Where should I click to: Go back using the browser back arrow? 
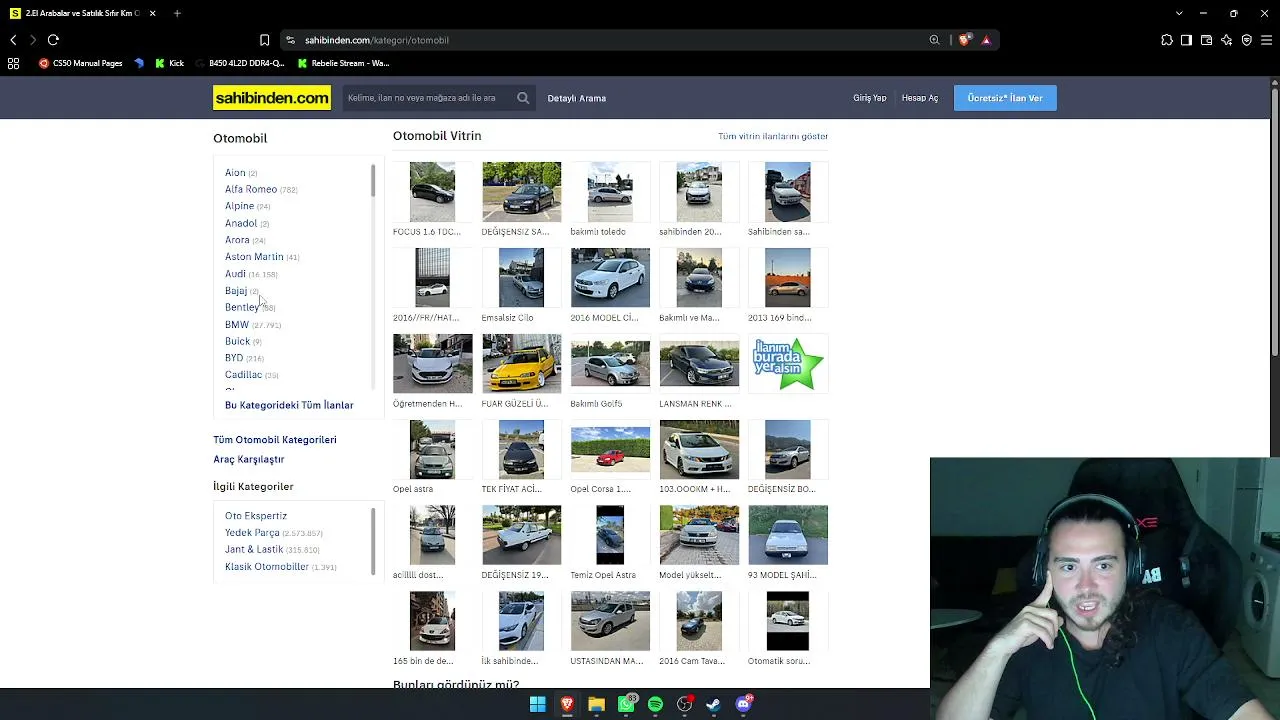point(13,40)
